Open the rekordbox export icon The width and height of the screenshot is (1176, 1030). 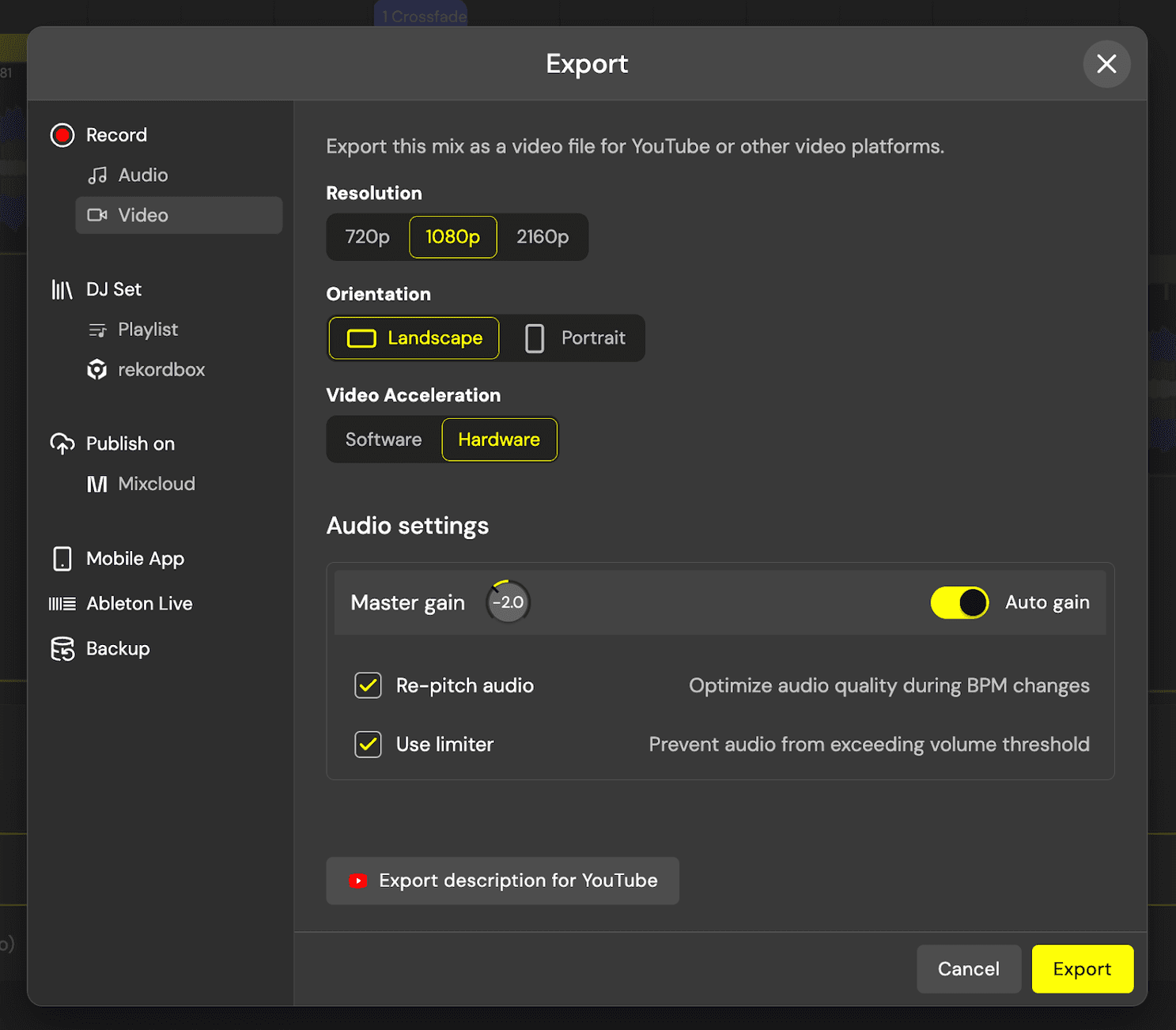click(96, 369)
